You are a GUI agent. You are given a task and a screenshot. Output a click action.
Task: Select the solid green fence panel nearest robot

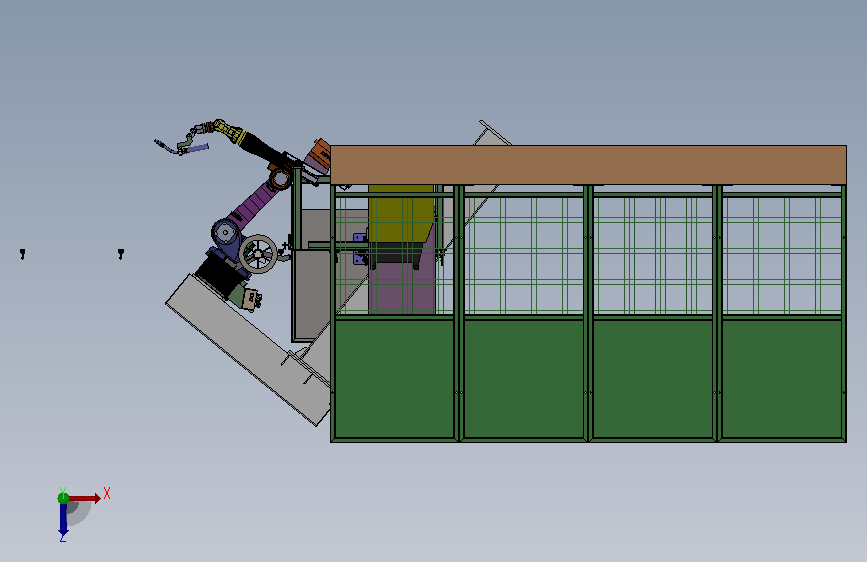(394, 379)
